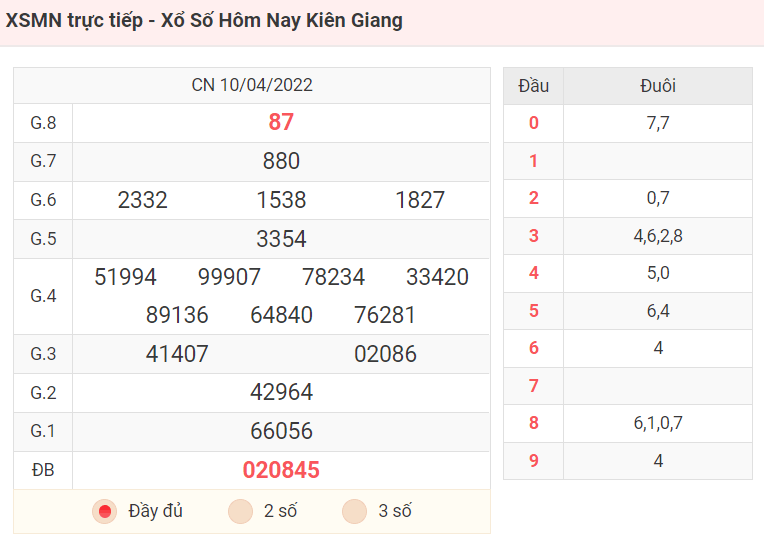Select the 3 số radio option
The width and height of the screenshot is (764, 549).
tap(354, 511)
